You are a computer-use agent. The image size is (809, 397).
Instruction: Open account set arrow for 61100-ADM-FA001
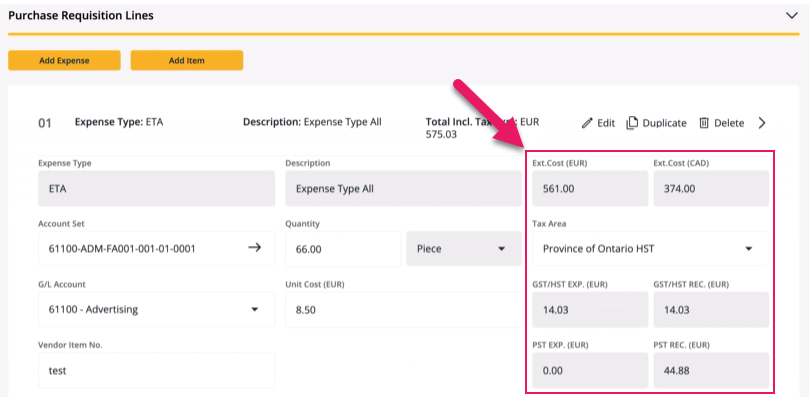[x=254, y=248]
